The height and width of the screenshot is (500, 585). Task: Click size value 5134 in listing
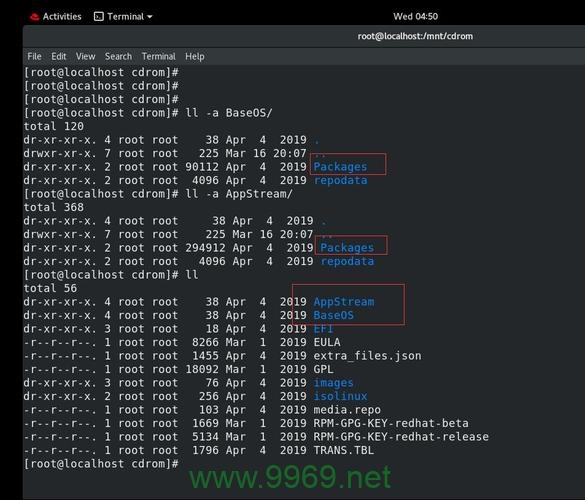[x=206, y=437]
